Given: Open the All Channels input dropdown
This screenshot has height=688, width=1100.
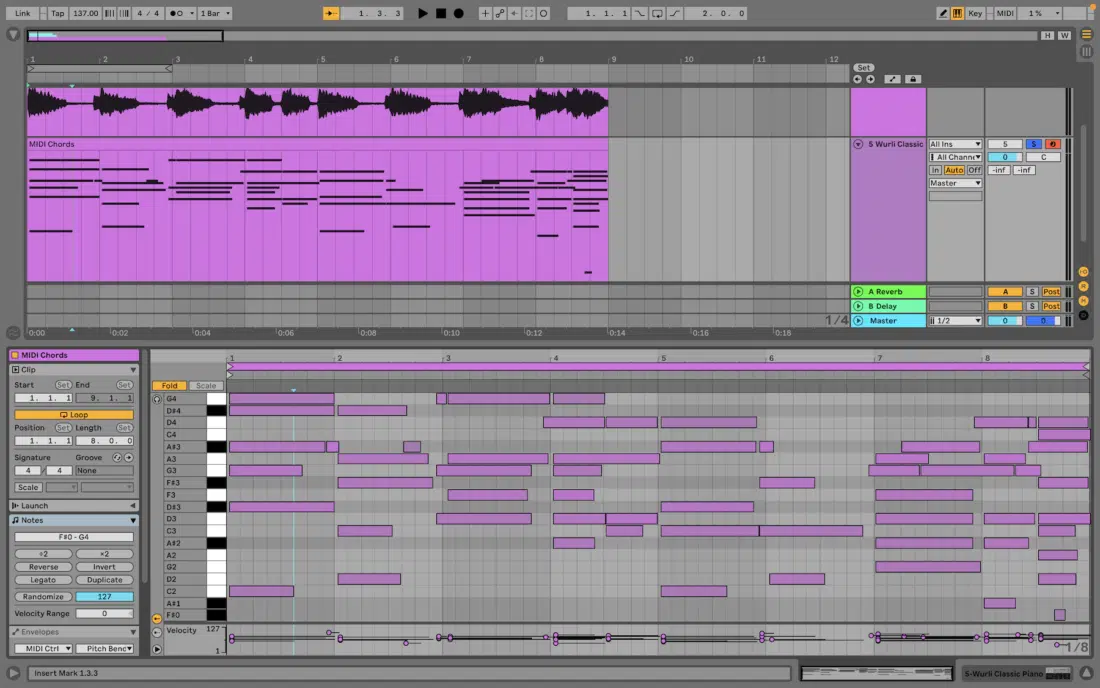Looking at the screenshot, I should tap(955, 157).
